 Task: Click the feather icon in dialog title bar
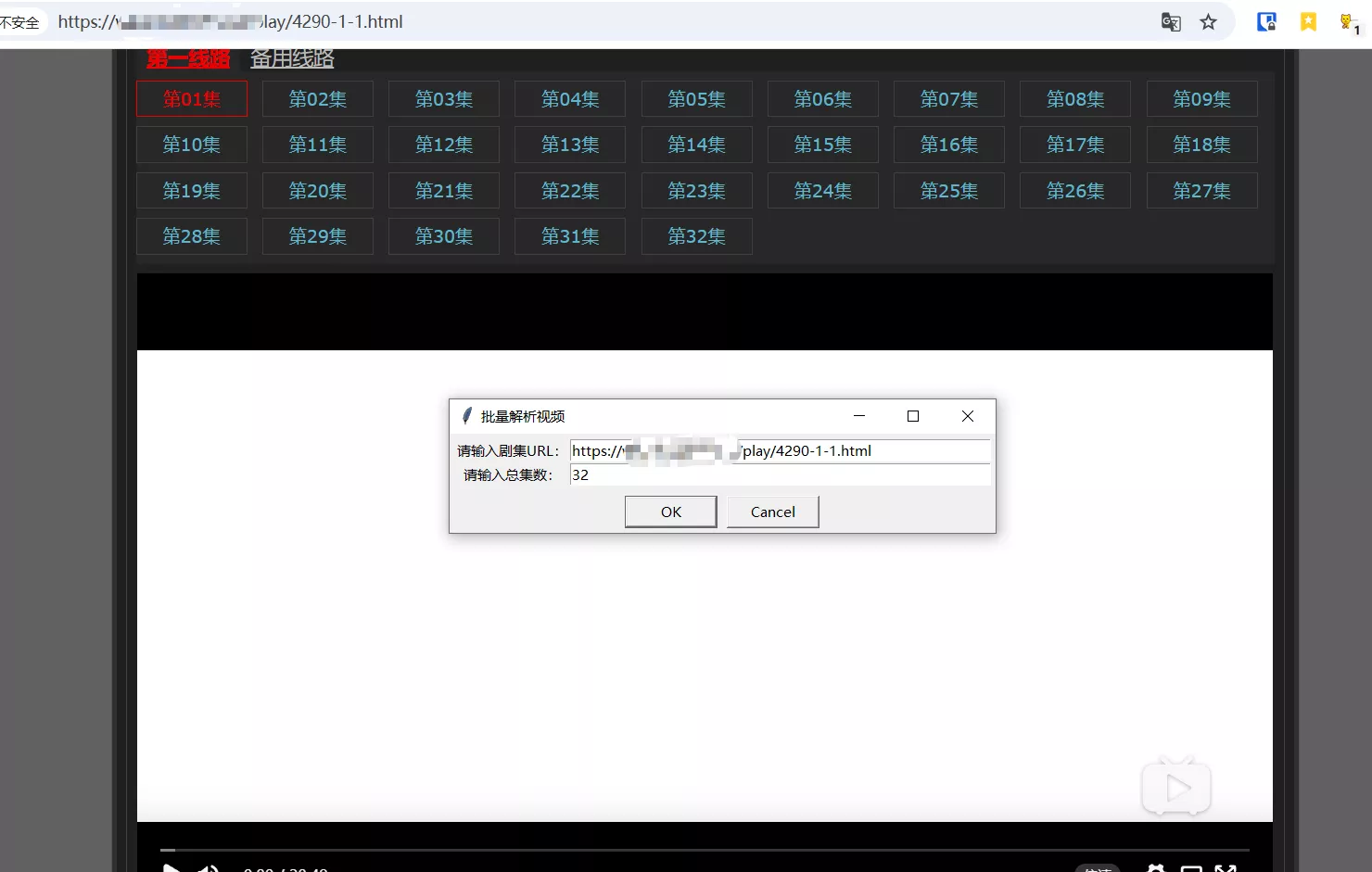[466, 416]
